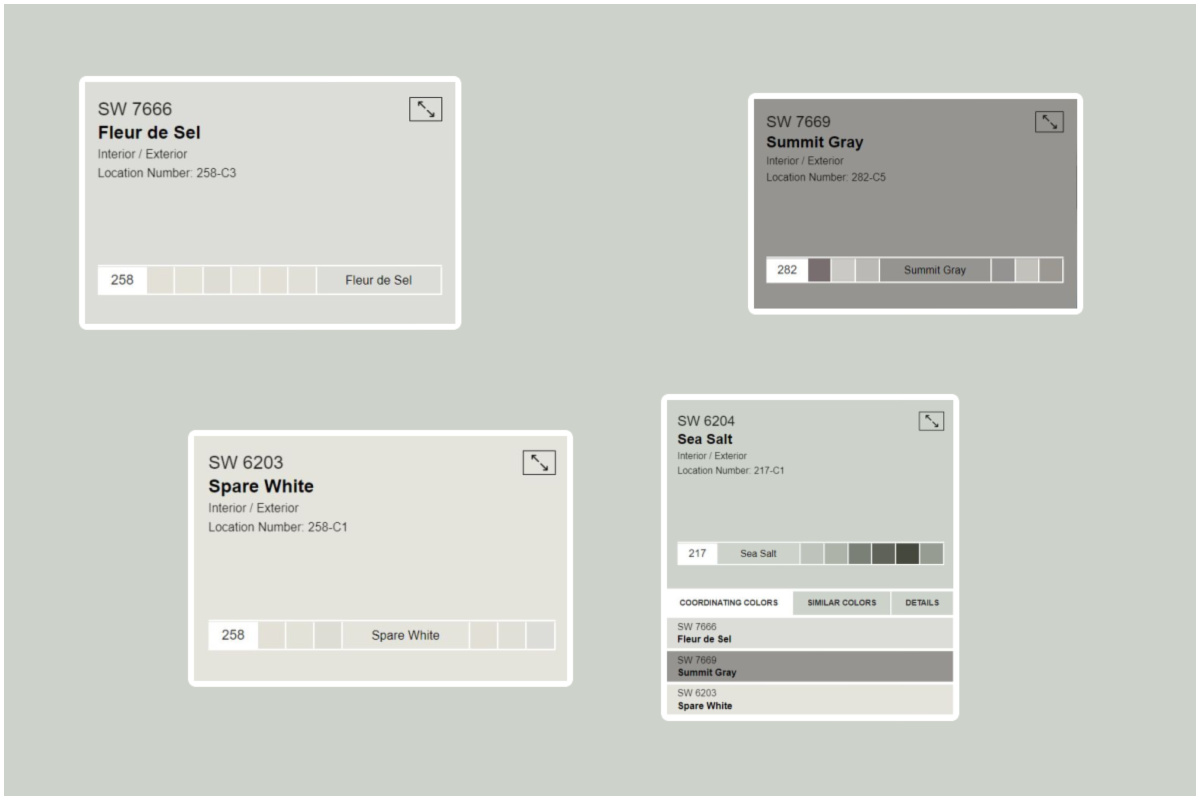This screenshot has width=1200, height=800.
Task: Expand the Sea Salt color card
Action: pos(931,421)
